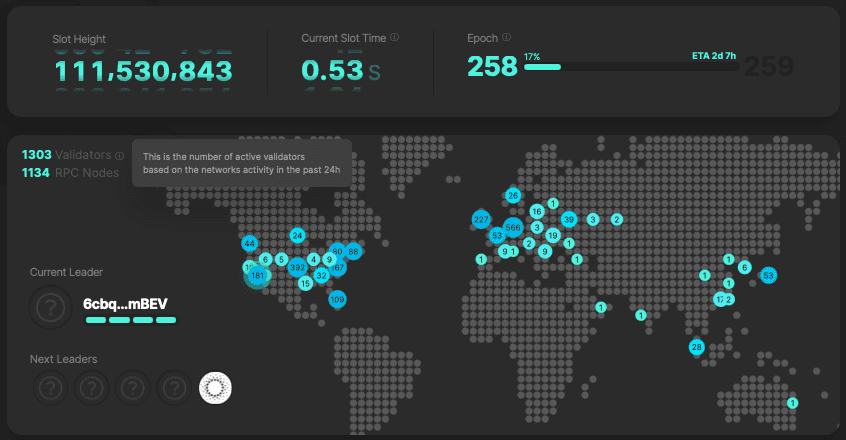This screenshot has height=440, width=846.
Task: Click the info icon beside Validators
Action: 120,155
